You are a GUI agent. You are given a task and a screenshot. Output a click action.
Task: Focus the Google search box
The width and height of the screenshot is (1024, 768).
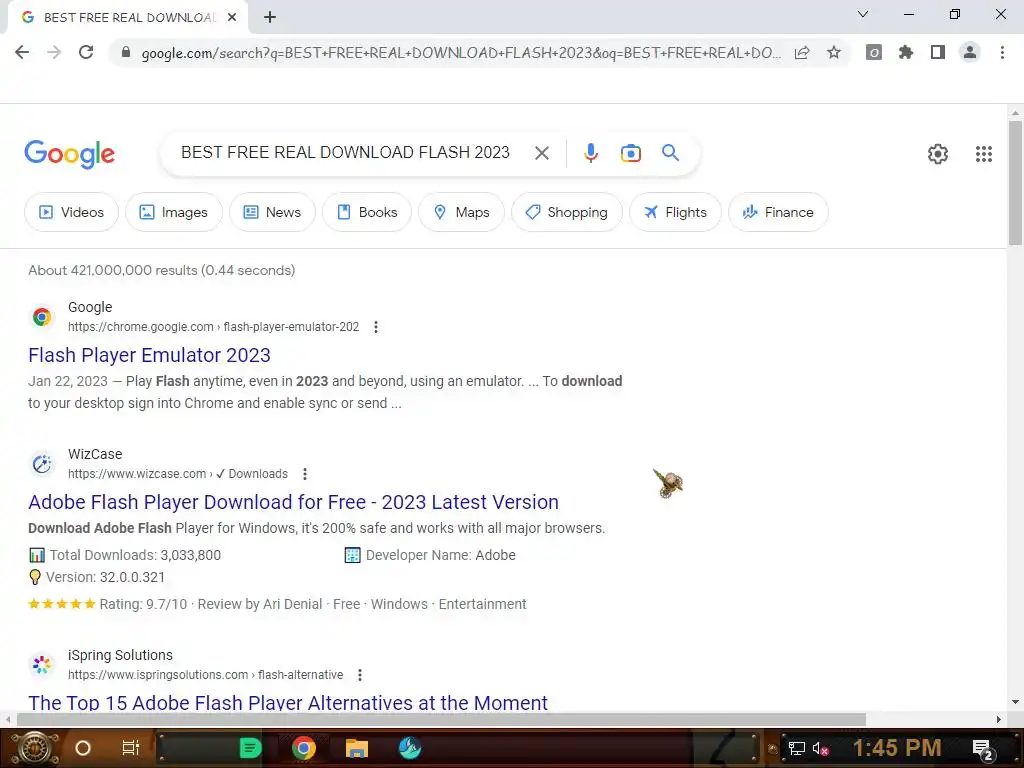[x=345, y=153]
